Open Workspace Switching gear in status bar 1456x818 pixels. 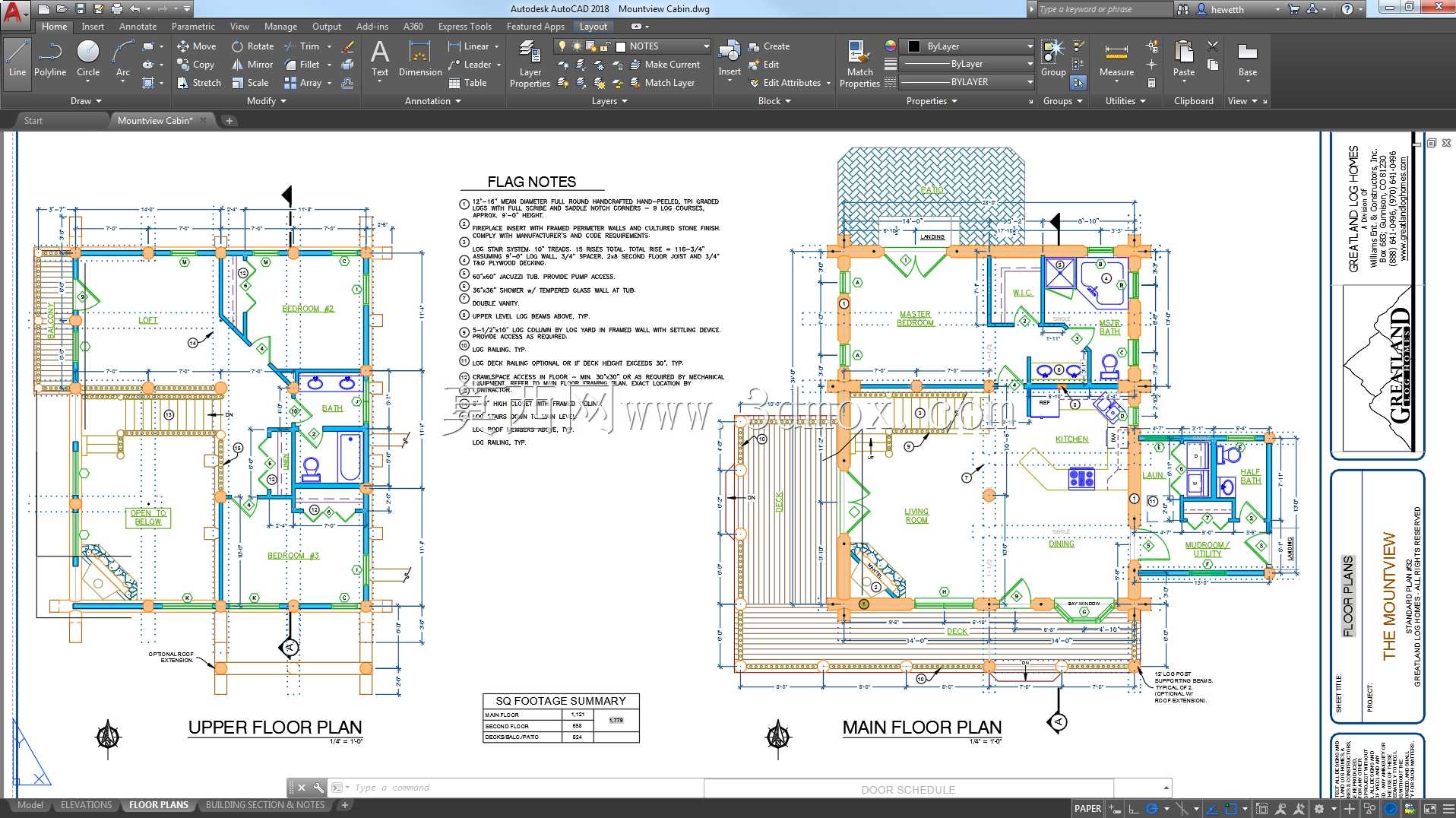[x=1319, y=809]
